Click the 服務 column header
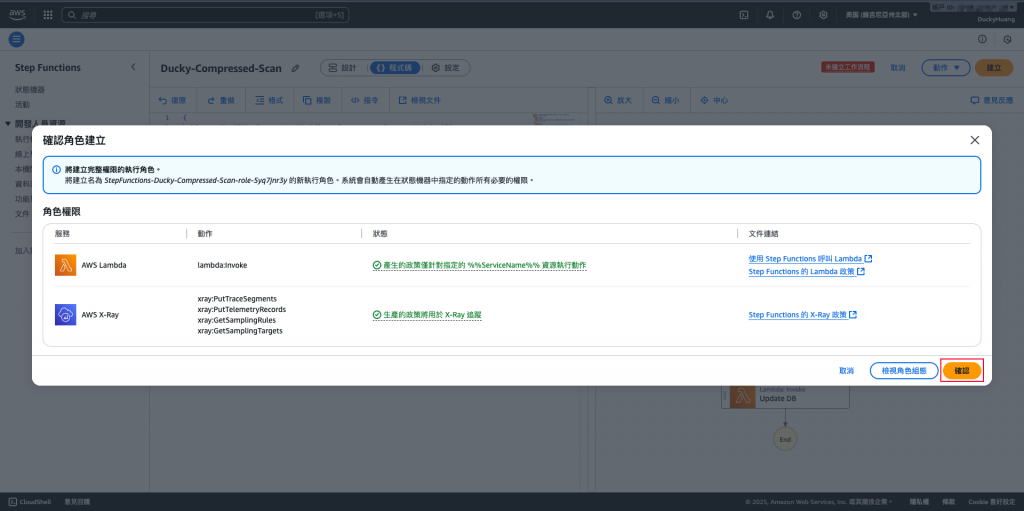The width and height of the screenshot is (1024, 511). [61, 233]
